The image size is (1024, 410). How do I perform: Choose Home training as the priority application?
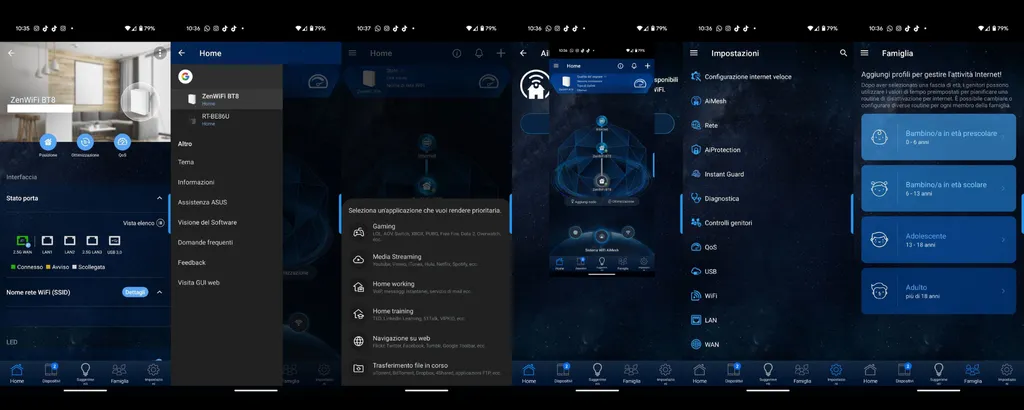[426, 314]
